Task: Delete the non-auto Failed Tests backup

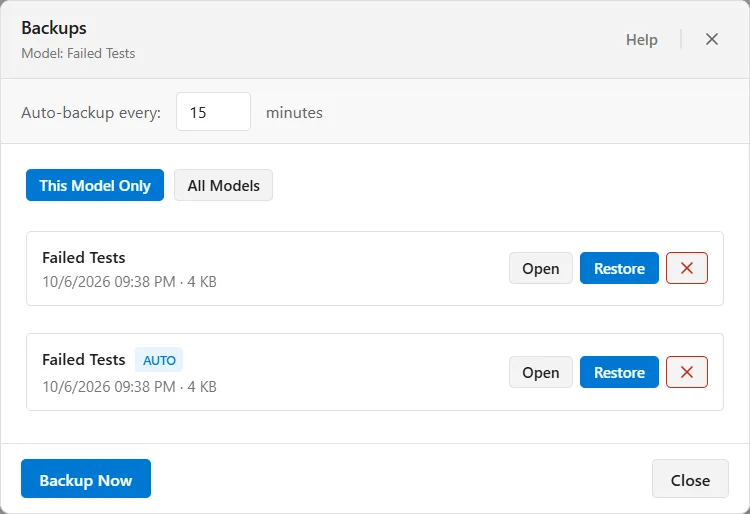Action: [x=686, y=268]
